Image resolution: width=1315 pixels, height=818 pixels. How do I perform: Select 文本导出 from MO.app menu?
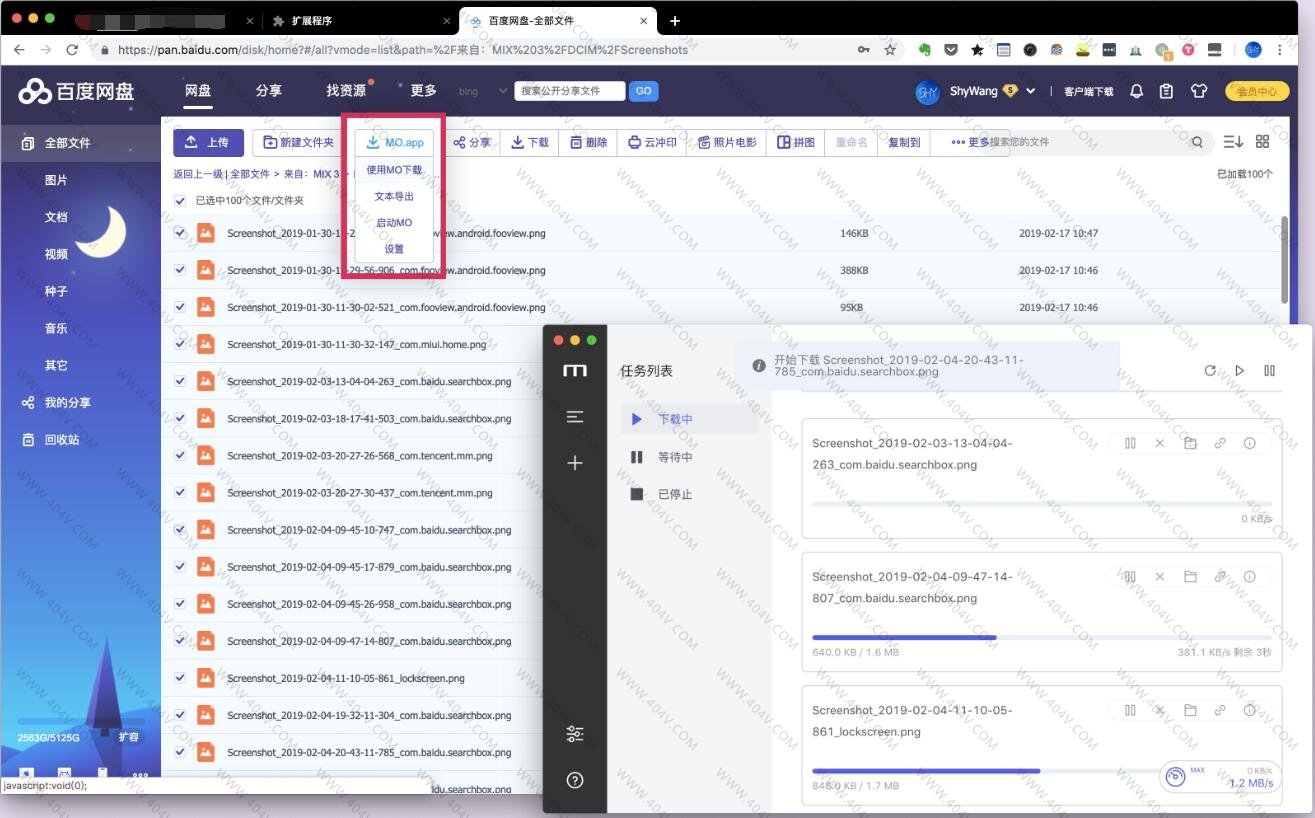(394, 196)
